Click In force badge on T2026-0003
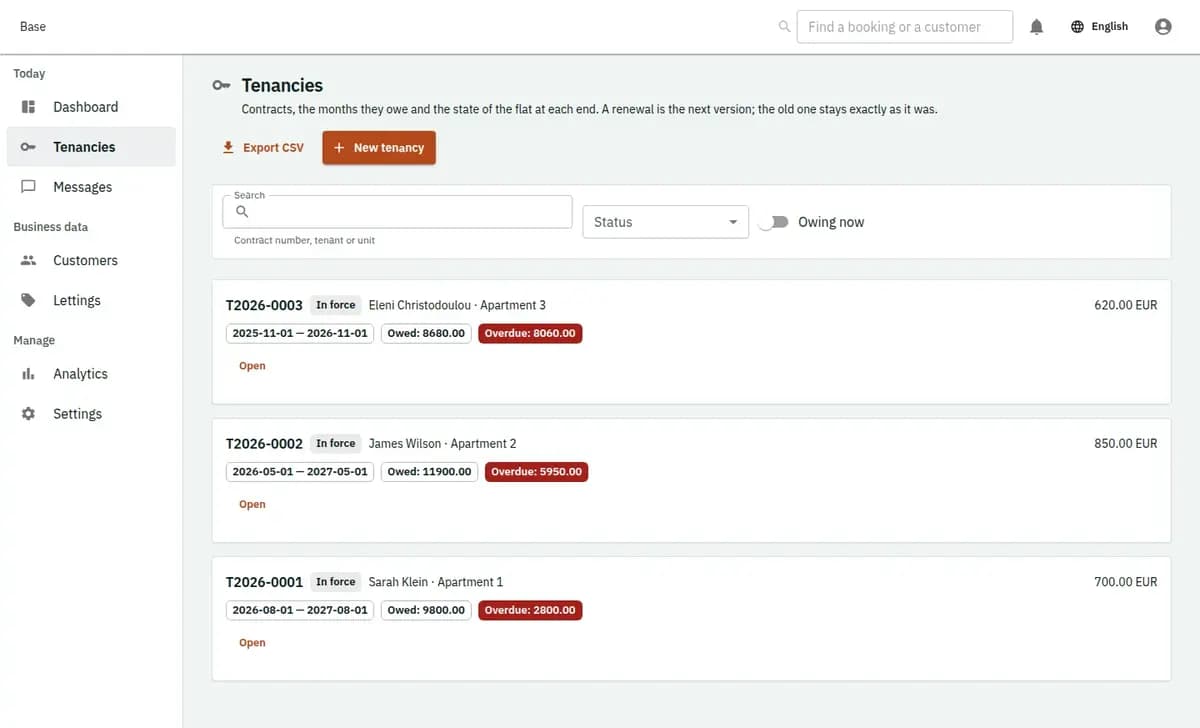The image size is (1200, 728). 336,305
